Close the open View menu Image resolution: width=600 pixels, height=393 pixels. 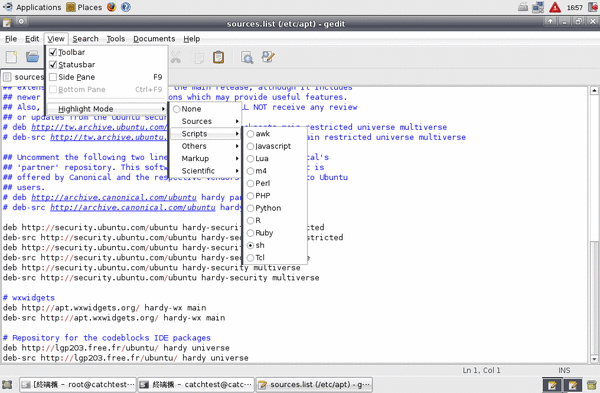click(56, 39)
